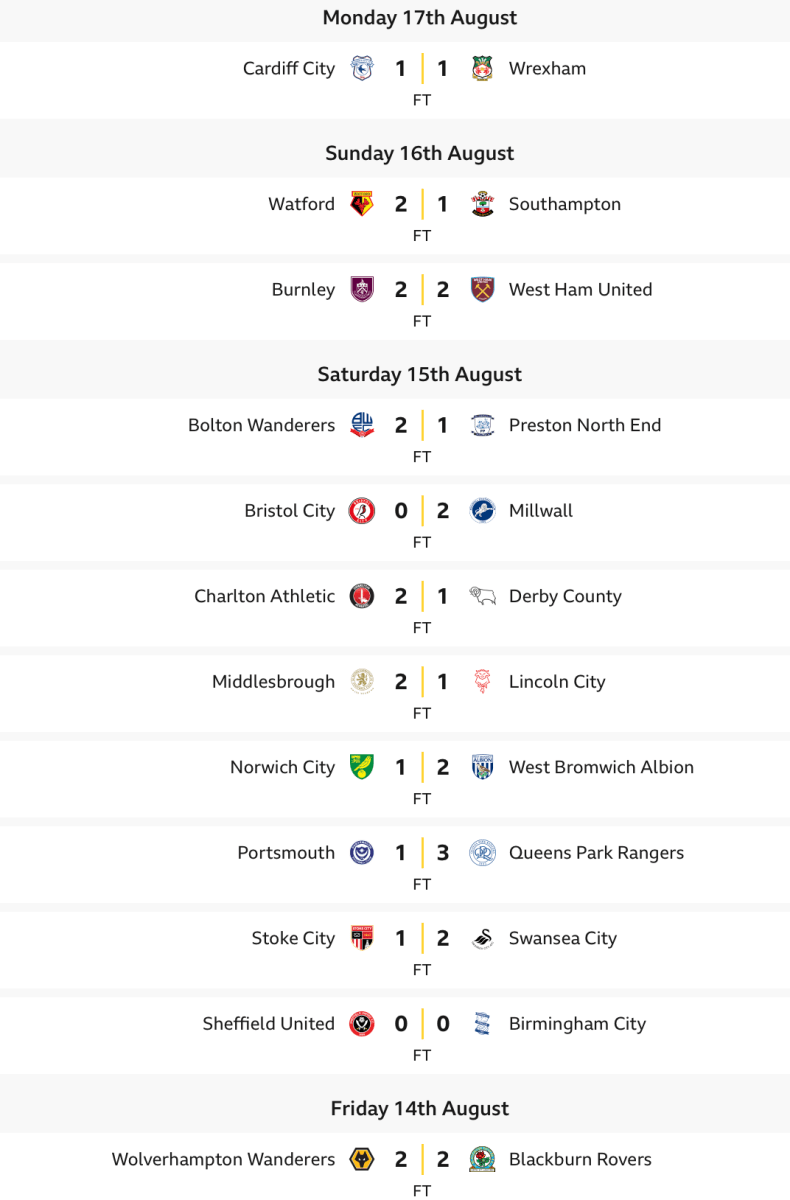Open the Preston North End team link
This screenshot has height=1200, width=790.
(x=585, y=425)
